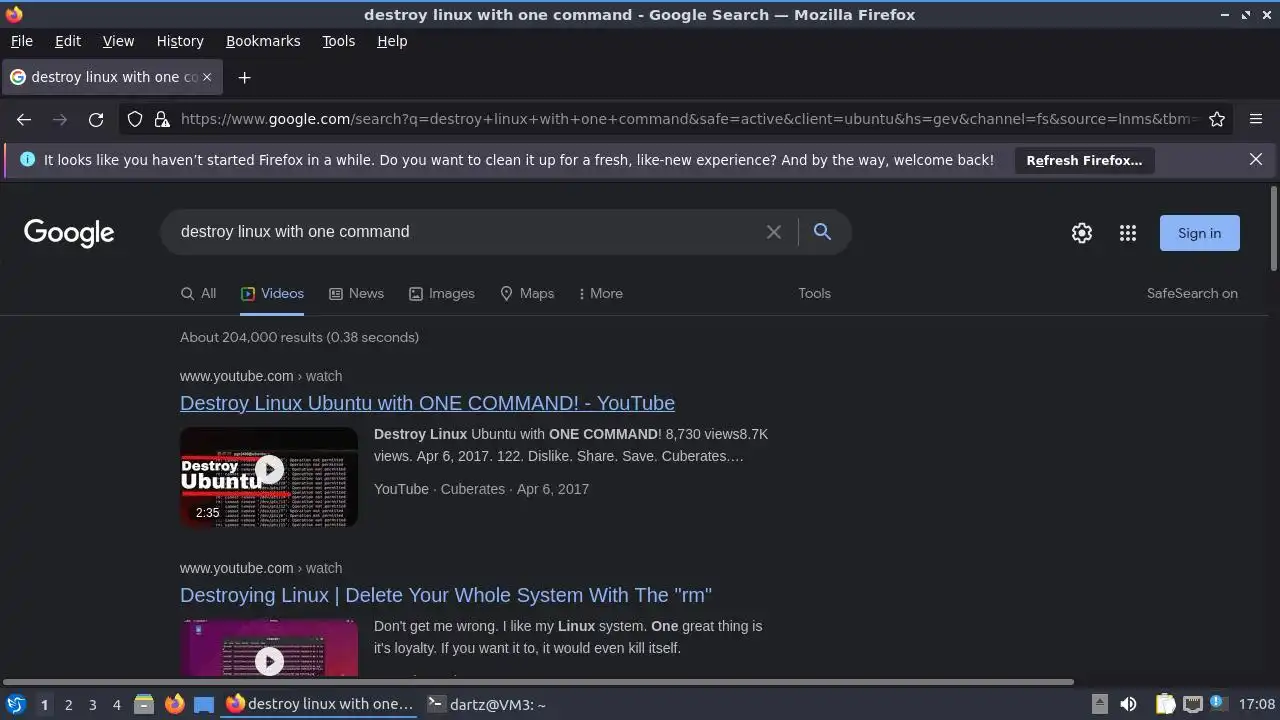The image size is (1280, 720).
Task: Click the removable media eject tray icon
Action: click(x=1099, y=704)
